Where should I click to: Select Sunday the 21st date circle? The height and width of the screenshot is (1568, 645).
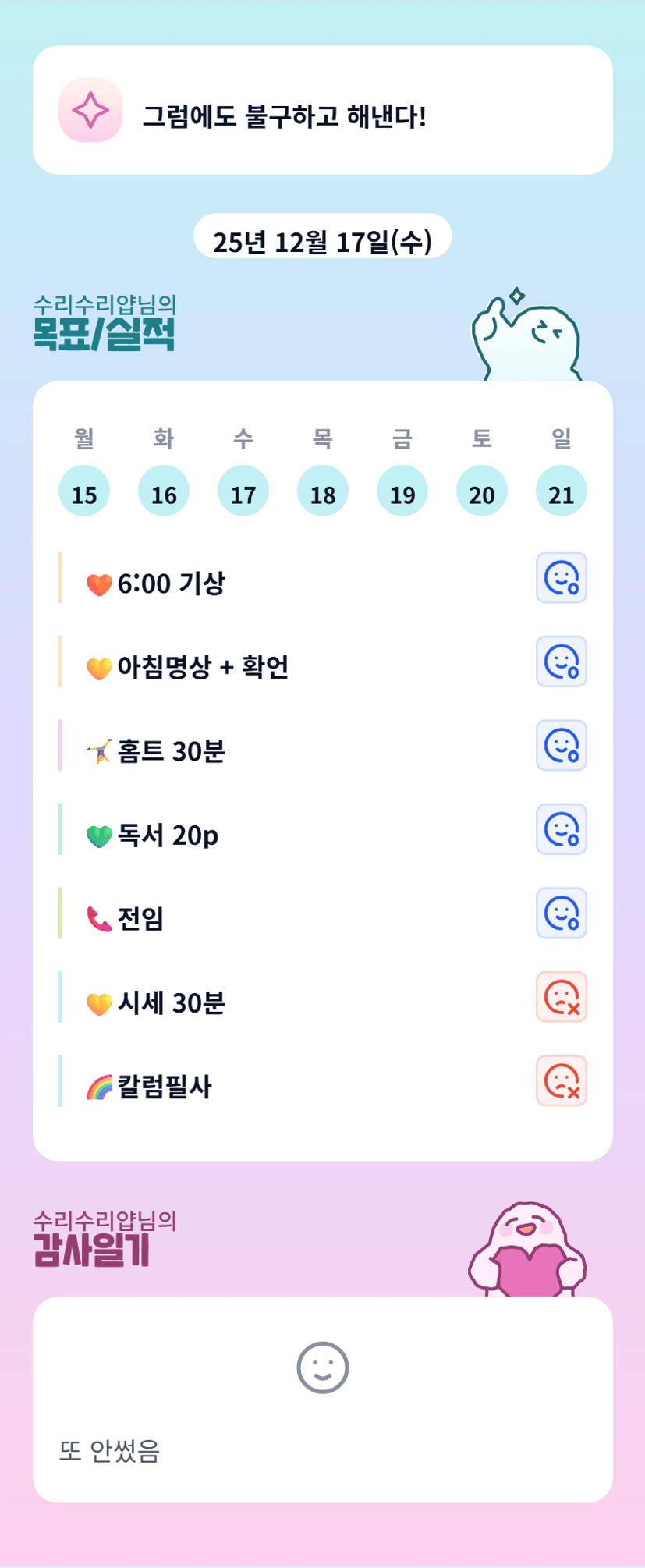(562, 491)
